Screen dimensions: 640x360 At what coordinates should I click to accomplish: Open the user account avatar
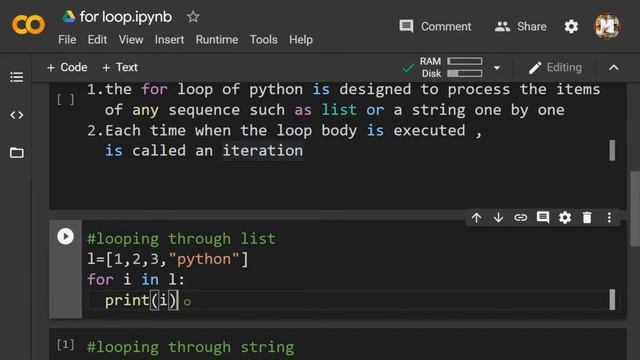click(607, 26)
